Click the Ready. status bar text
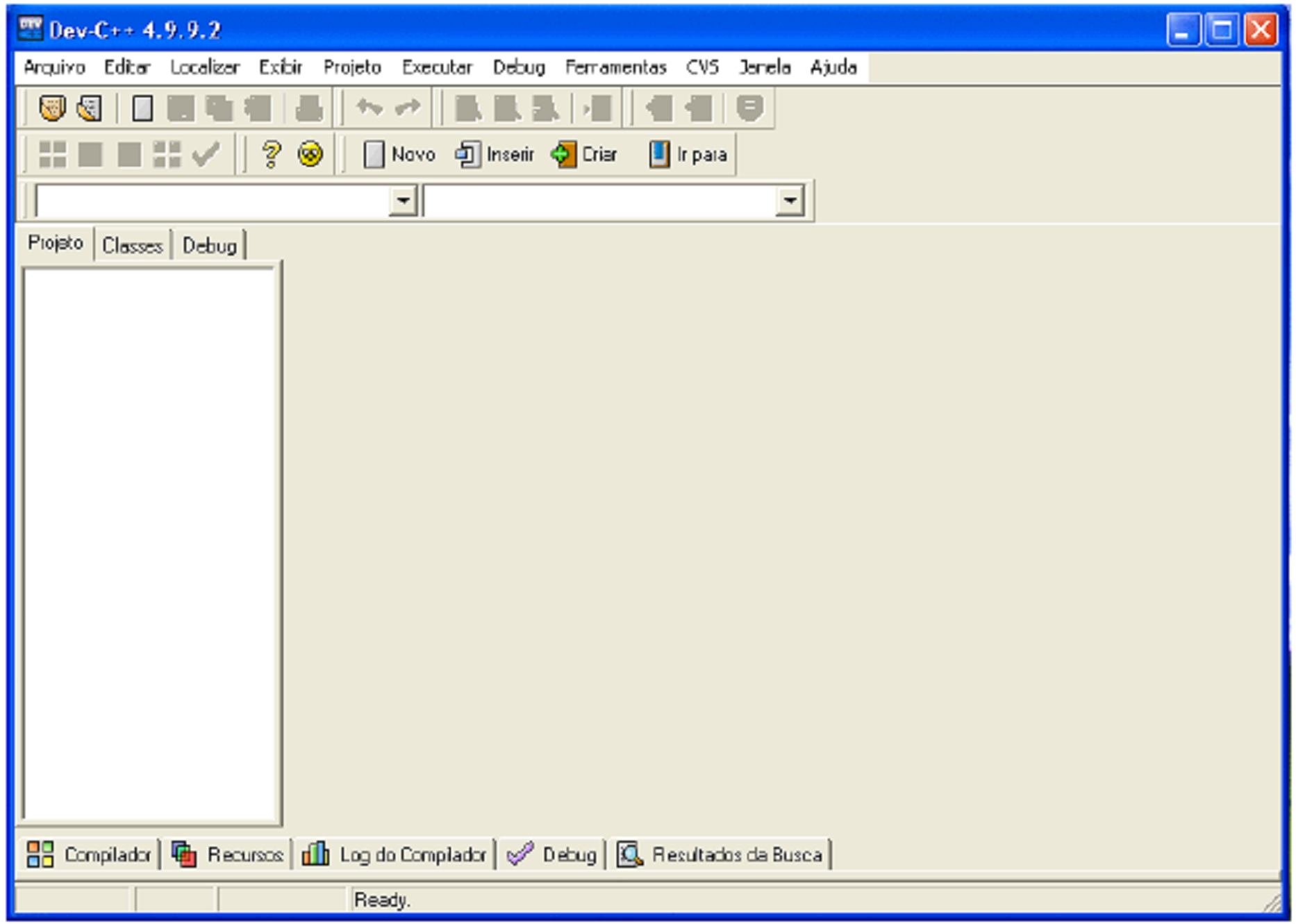Screen dimensions: 1296x924 (x=382, y=900)
